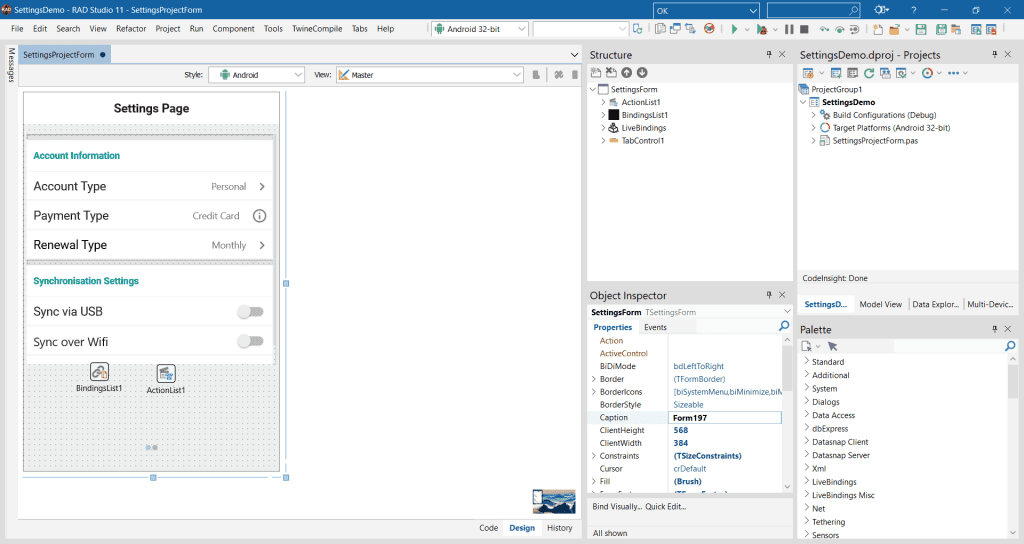Open the Android 32-bit platform dropdown
The image size is (1024, 544).
pos(480,29)
